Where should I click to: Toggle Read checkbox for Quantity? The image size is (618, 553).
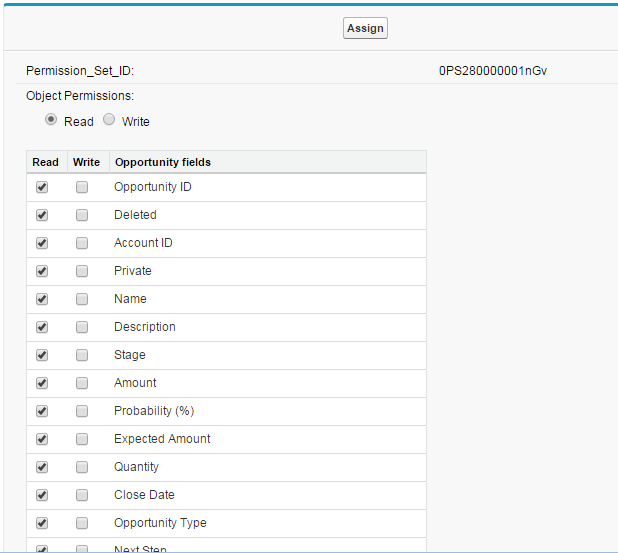[x=42, y=467]
